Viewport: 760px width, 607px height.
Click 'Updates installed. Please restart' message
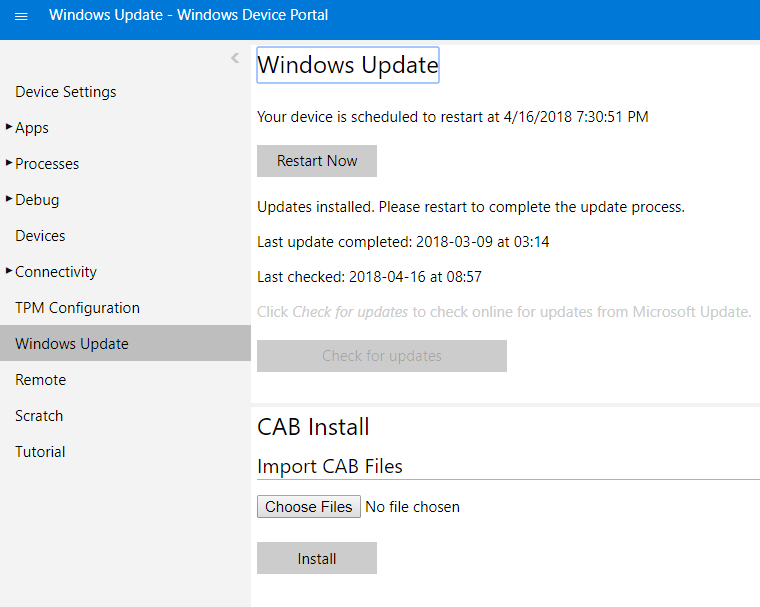pyautogui.click(x=471, y=207)
